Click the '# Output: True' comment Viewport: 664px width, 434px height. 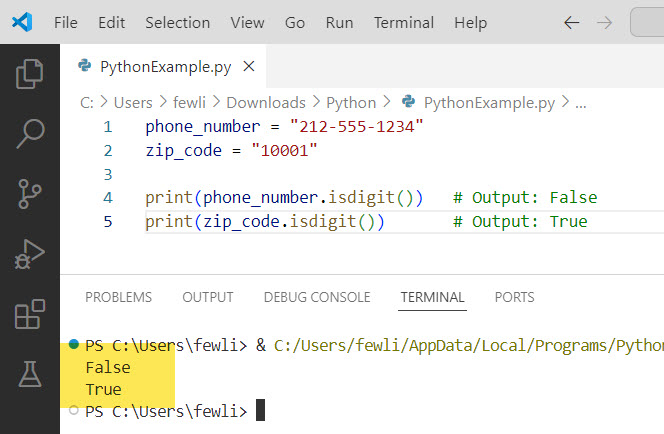click(x=520, y=222)
